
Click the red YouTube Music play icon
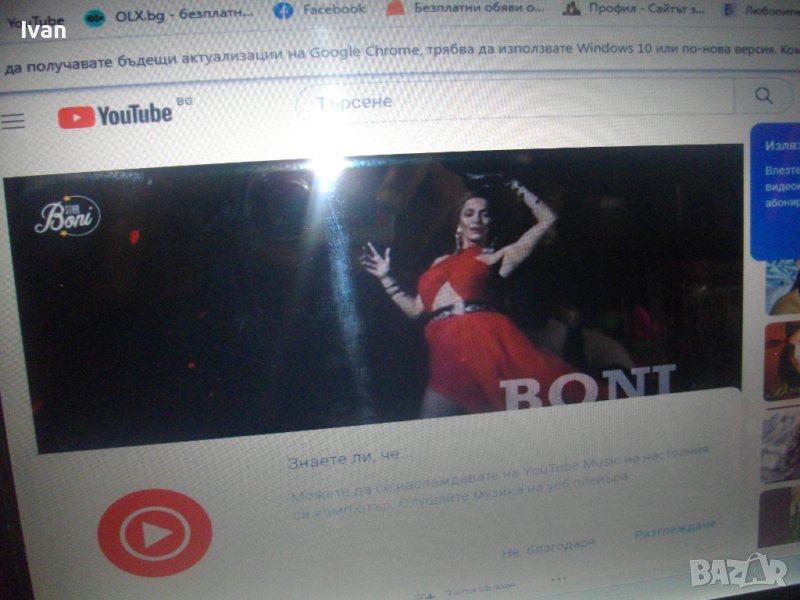click(154, 533)
